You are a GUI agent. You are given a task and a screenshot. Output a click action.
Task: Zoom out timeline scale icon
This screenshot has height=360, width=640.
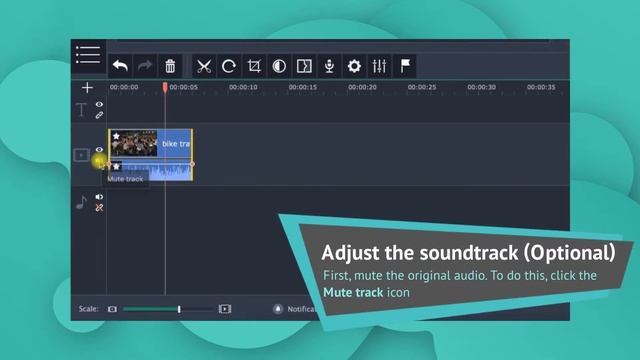coord(112,309)
